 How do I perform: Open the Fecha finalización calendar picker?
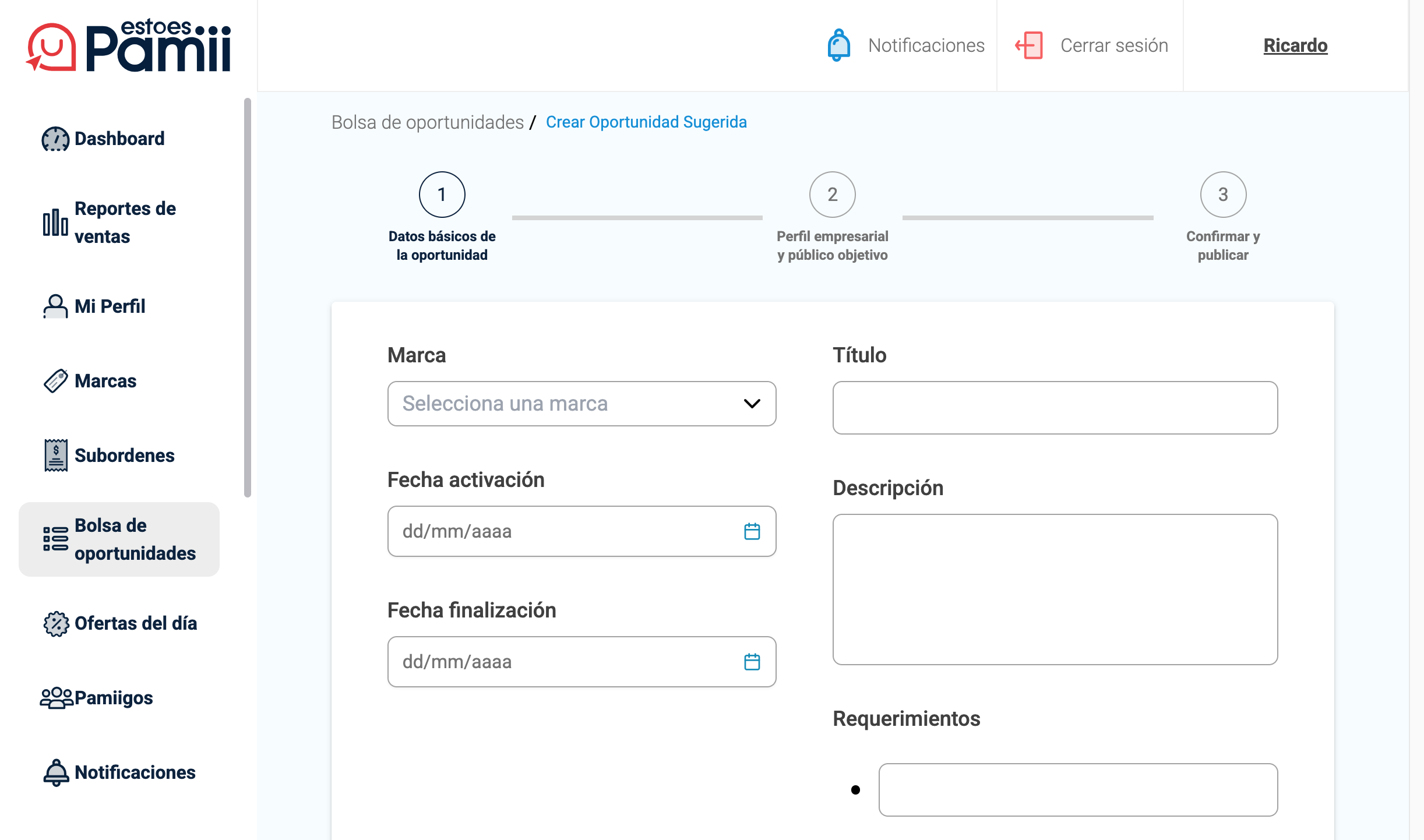click(752, 662)
